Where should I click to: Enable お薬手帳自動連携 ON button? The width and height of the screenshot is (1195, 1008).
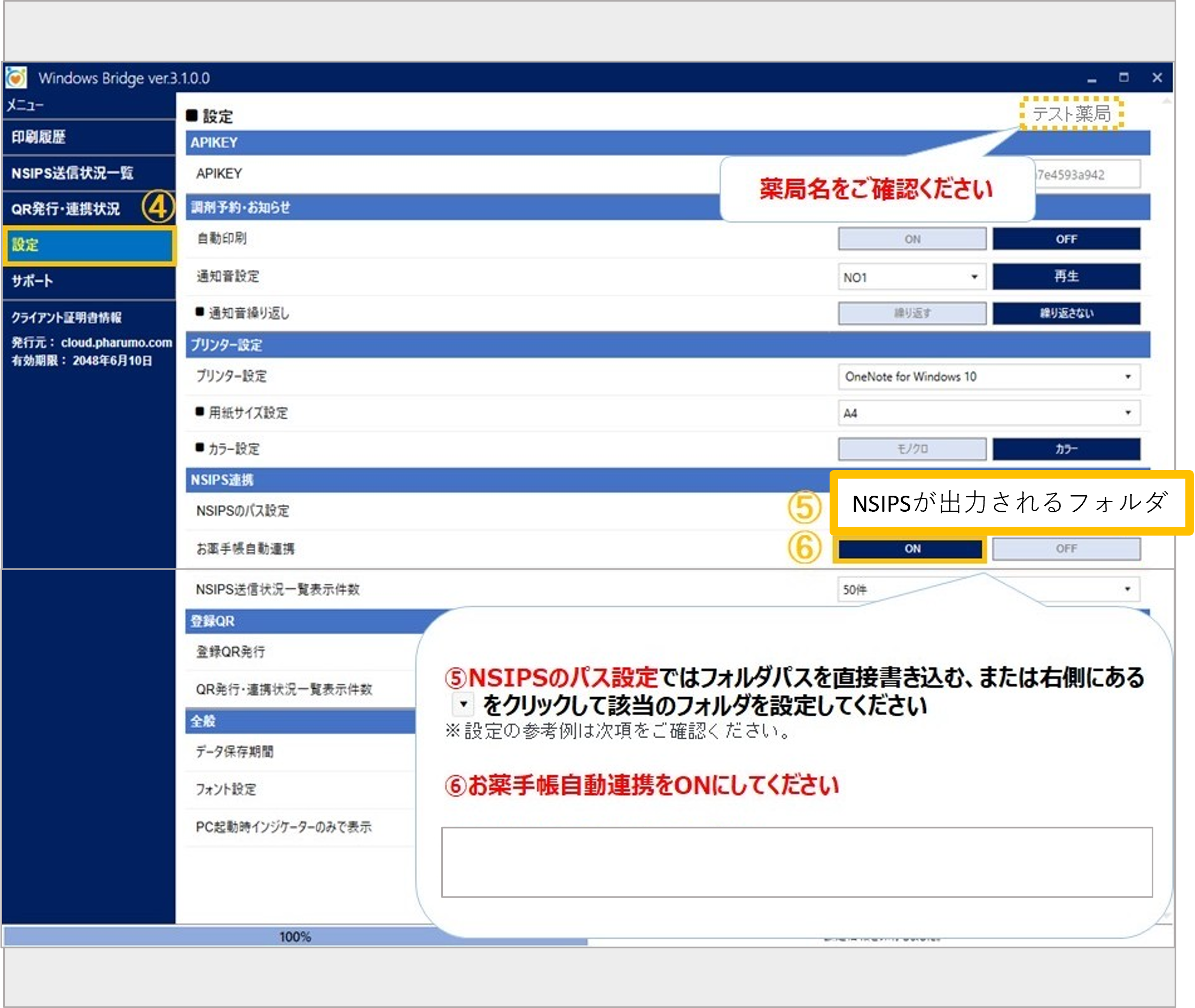(911, 549)
